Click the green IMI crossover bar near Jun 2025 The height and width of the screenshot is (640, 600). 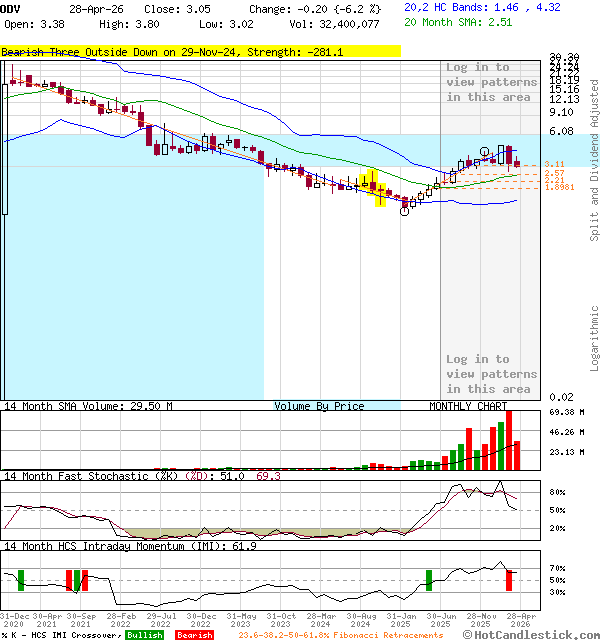pyautogui.click(x=429, y=580)
